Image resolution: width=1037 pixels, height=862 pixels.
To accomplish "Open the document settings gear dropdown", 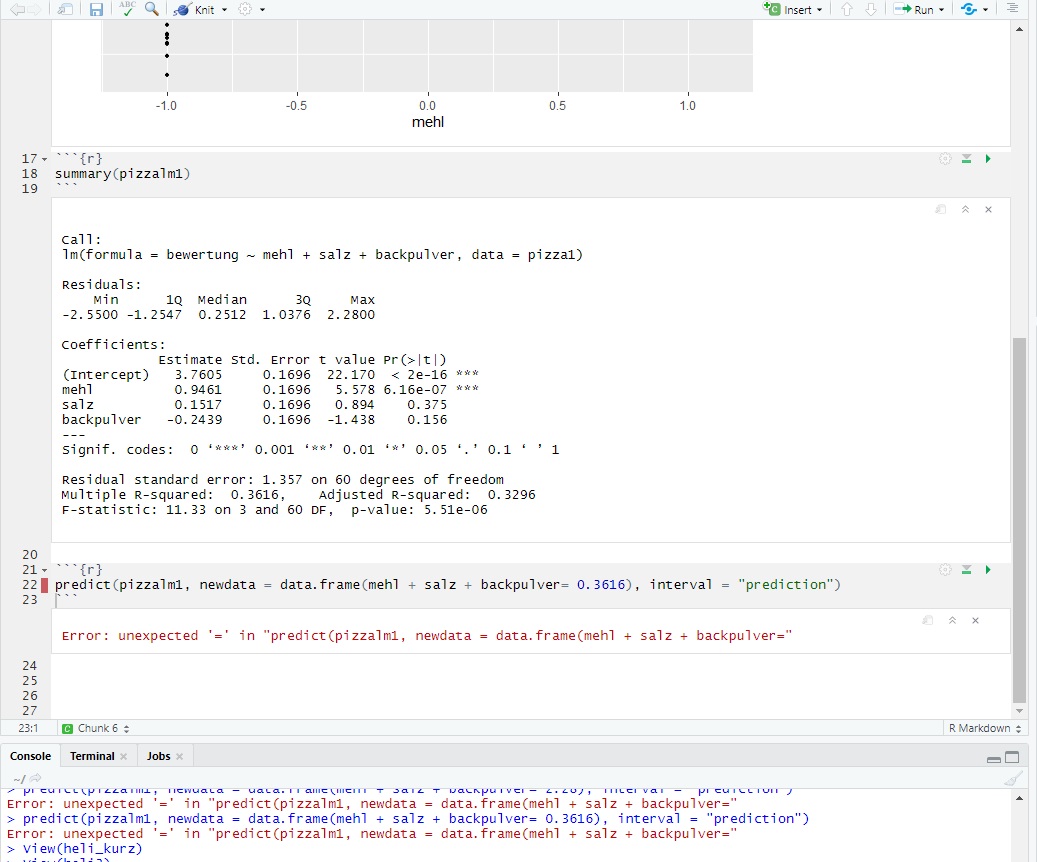I will (x=247, y=9).
